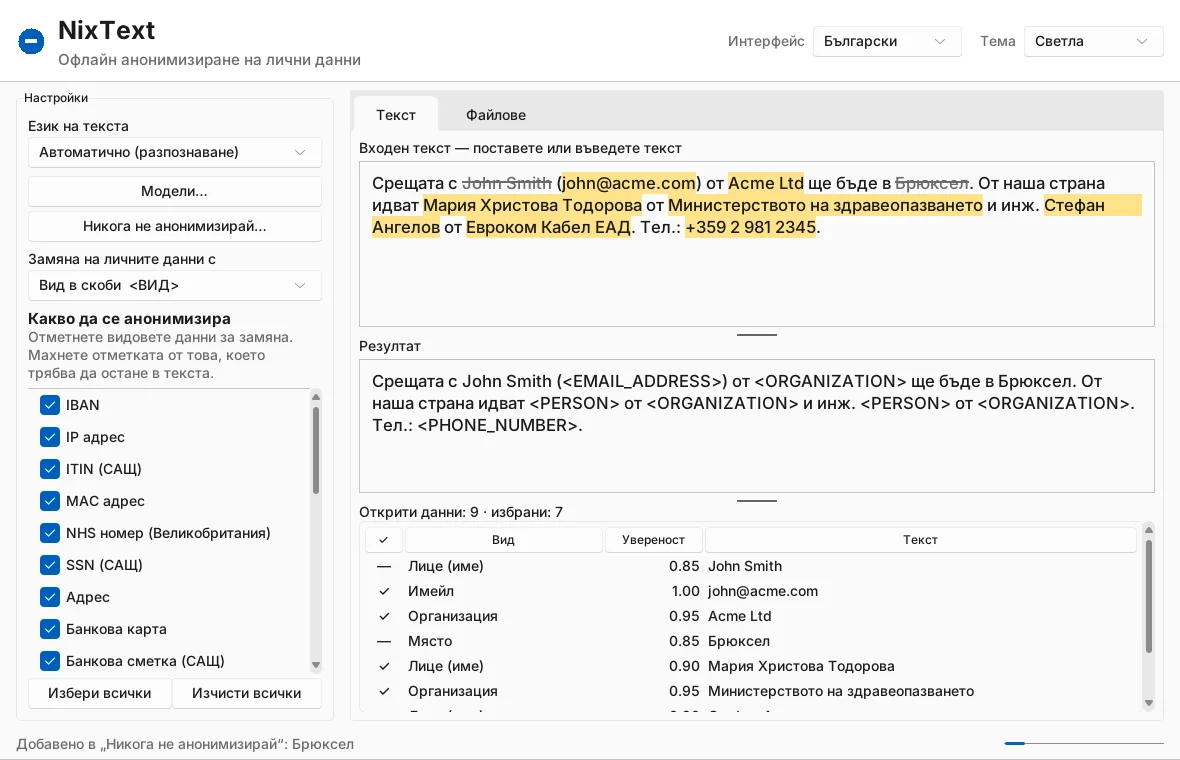This screenshot has width=1180, height=760.
Task: Click highlighted Евроком Кабел ЕАД
Action: pos(548,226)
